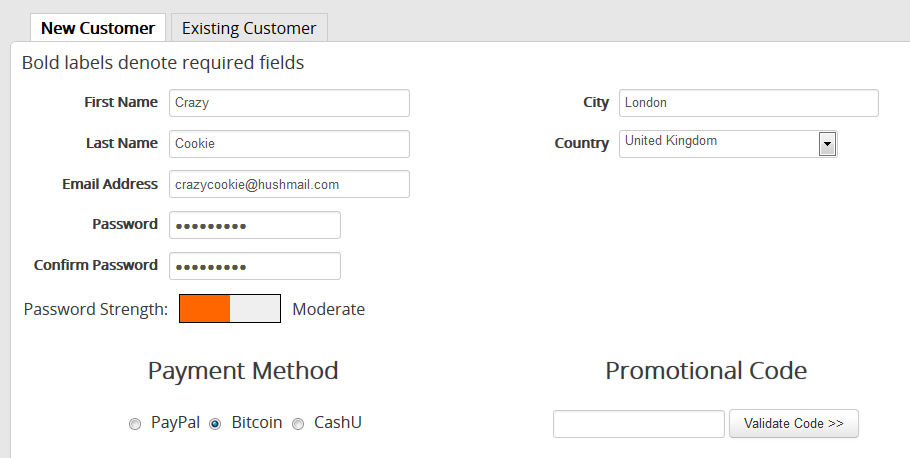Click the Confirm Password field

(255, 266)
